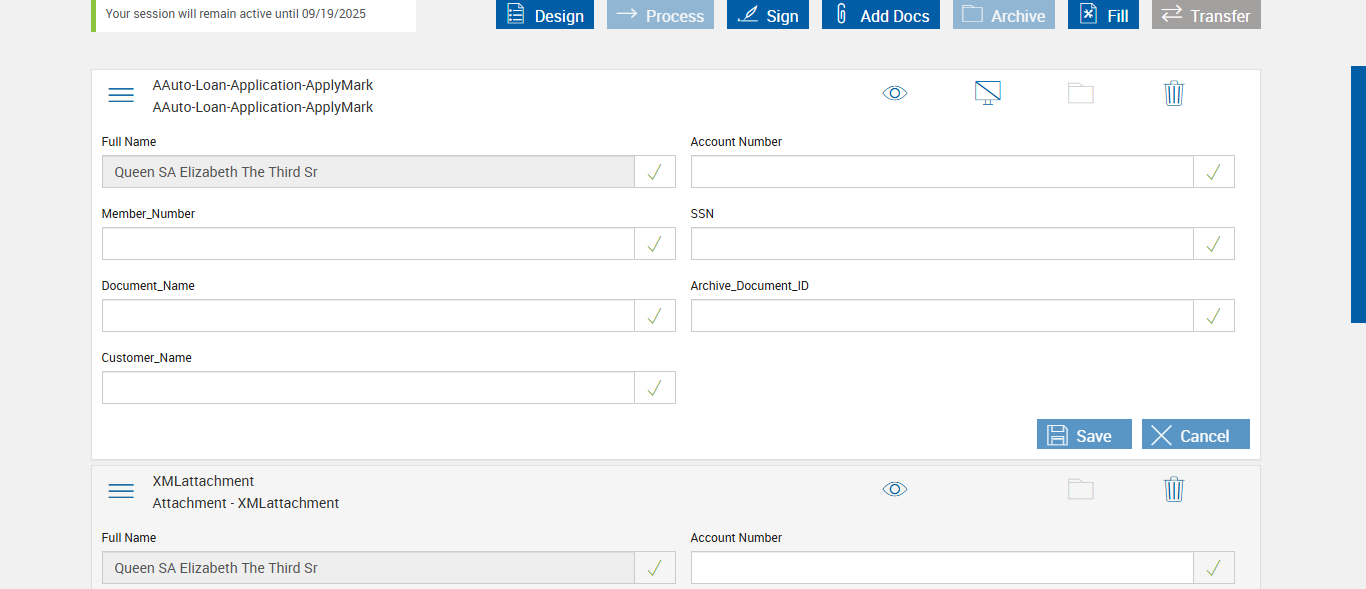
Task: Click the monitor icon on AAuto-Loan-Application document
Action: pyautogui.click(x=987, y=93)
